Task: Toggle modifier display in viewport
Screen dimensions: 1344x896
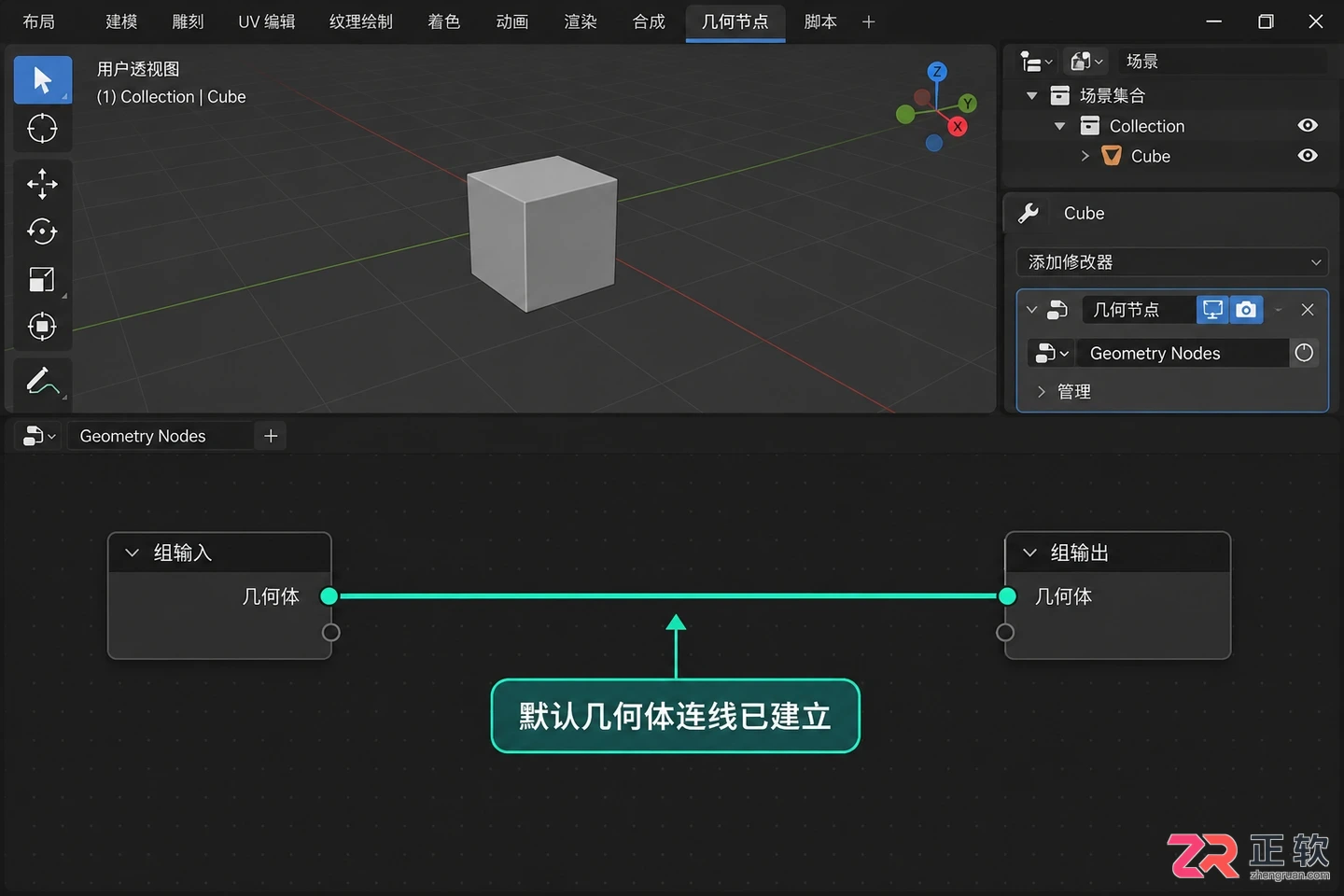Action: [x=1213, y=310]
